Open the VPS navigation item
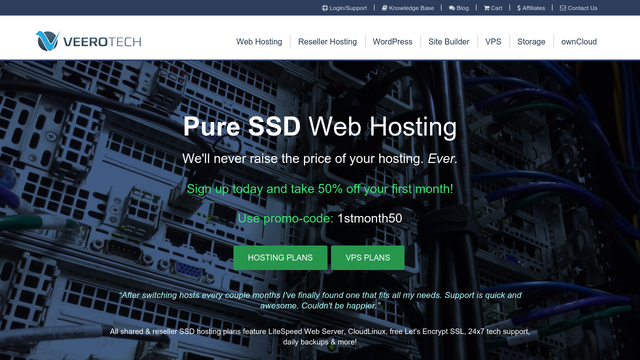 tap(493, 42)
